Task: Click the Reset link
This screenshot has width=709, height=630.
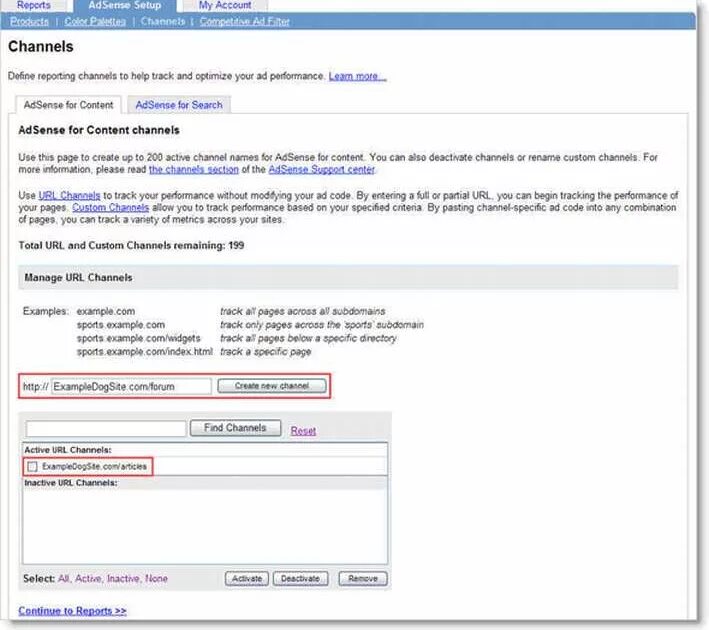Action: pos(303,431)
